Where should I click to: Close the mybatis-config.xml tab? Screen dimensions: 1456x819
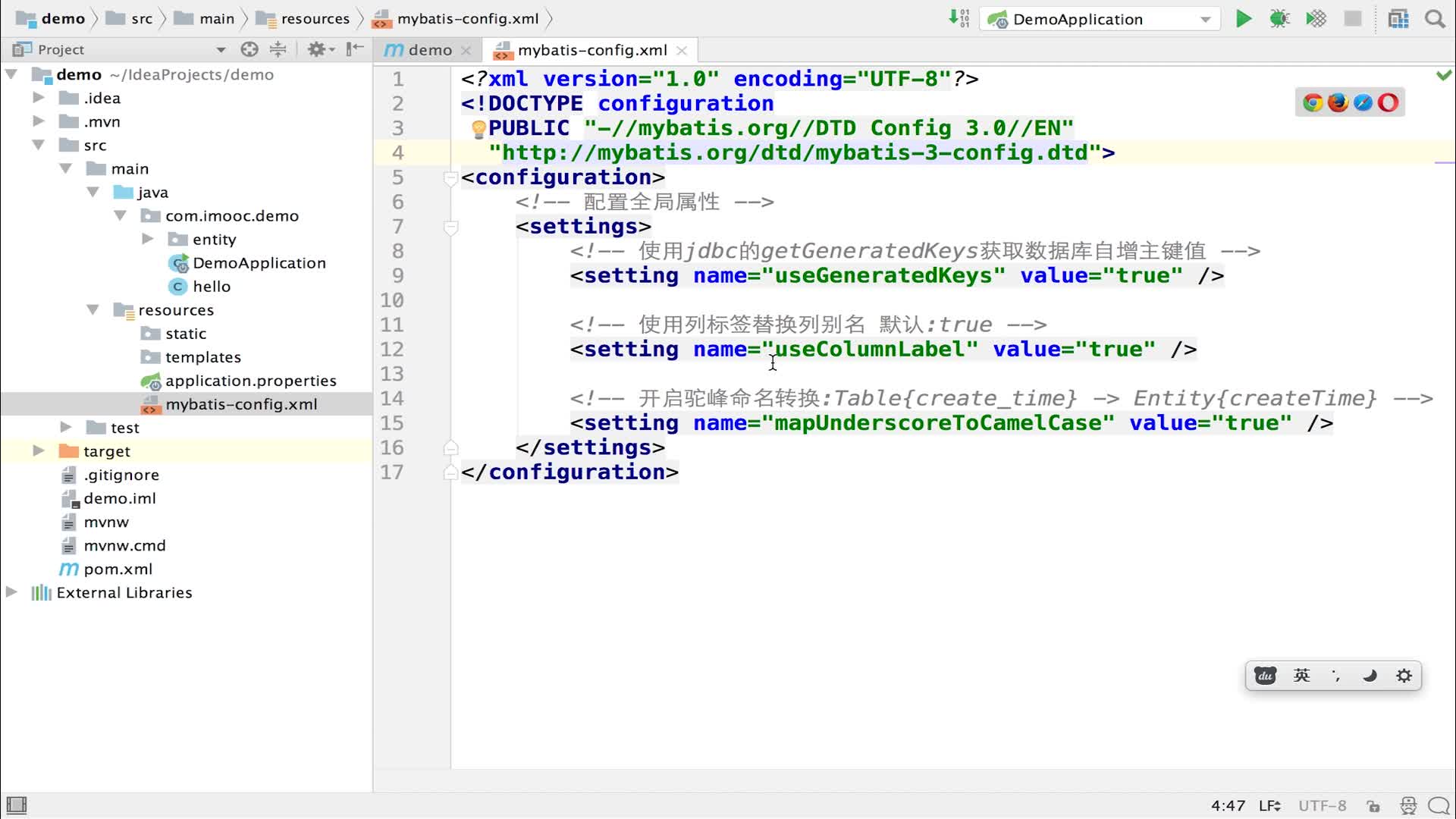pos(682,50)
